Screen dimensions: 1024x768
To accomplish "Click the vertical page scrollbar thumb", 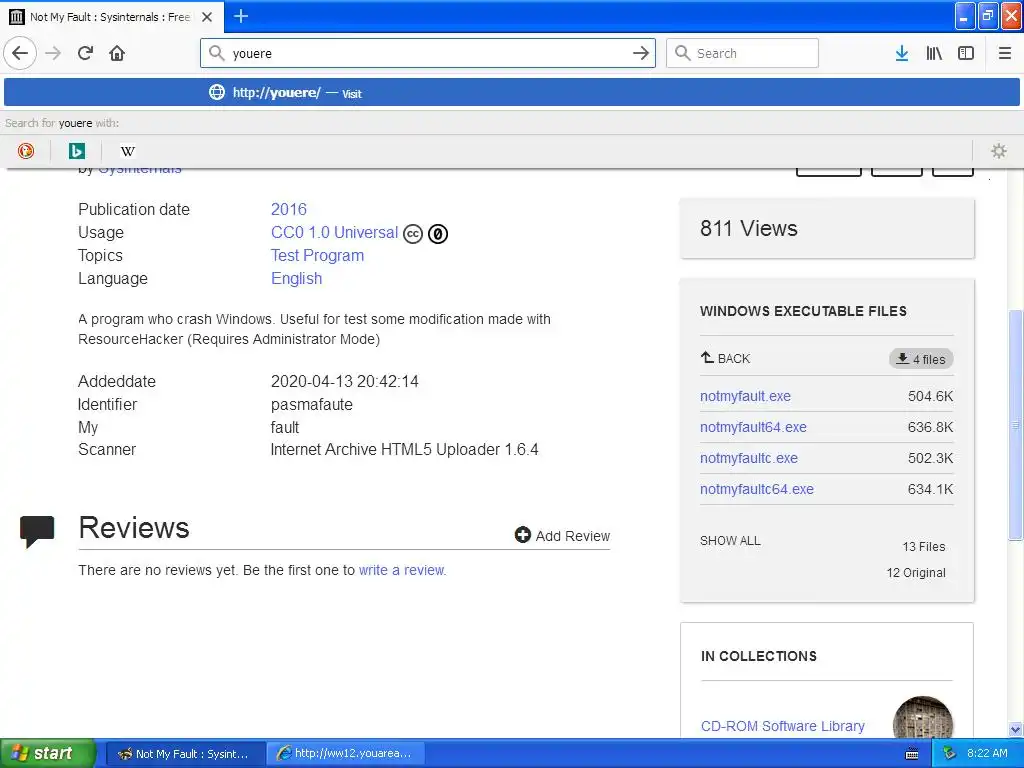I will pyautogui.click(x=1016, y=424).
